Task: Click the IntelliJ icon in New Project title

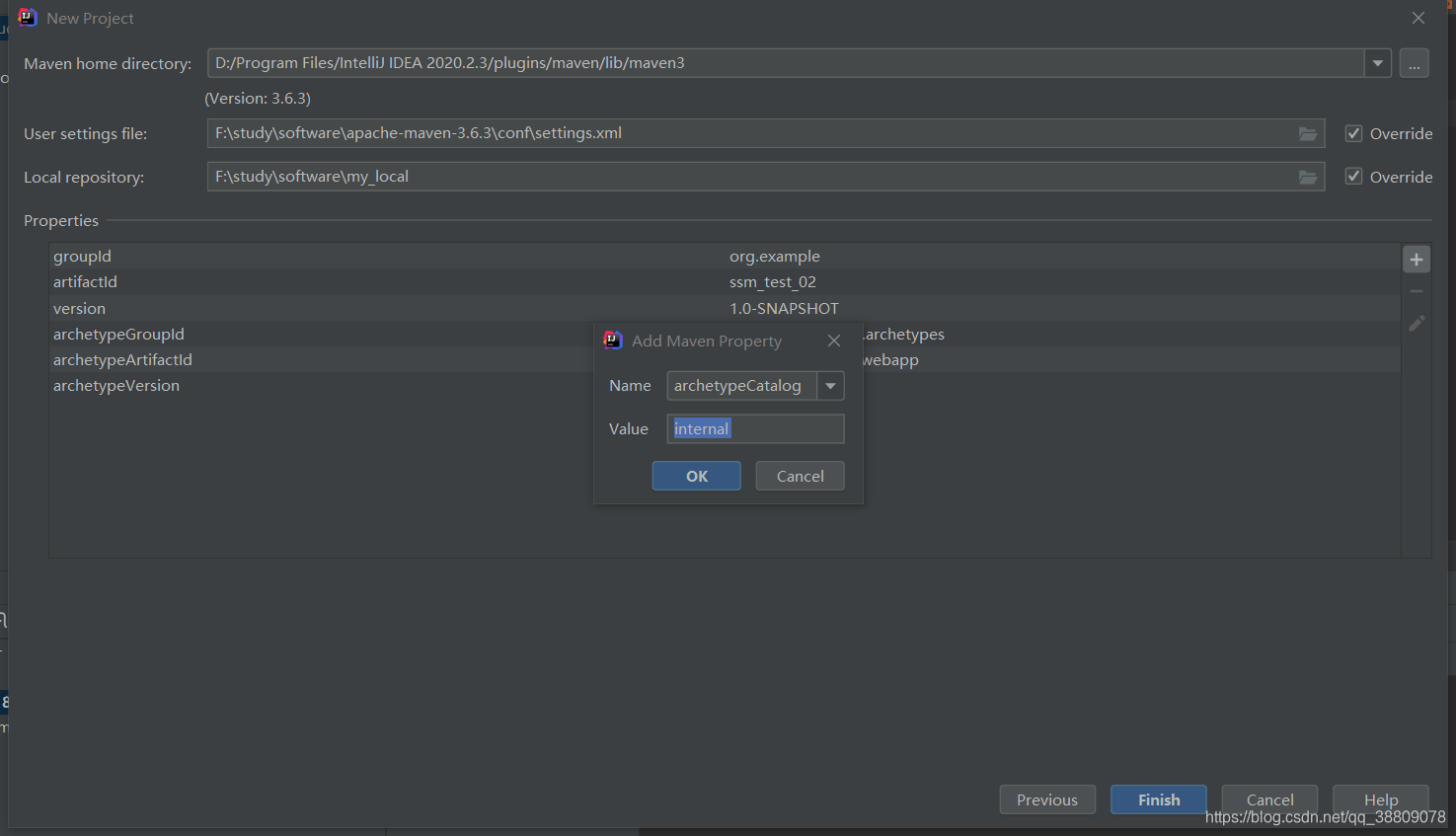Action: [27, 18]
